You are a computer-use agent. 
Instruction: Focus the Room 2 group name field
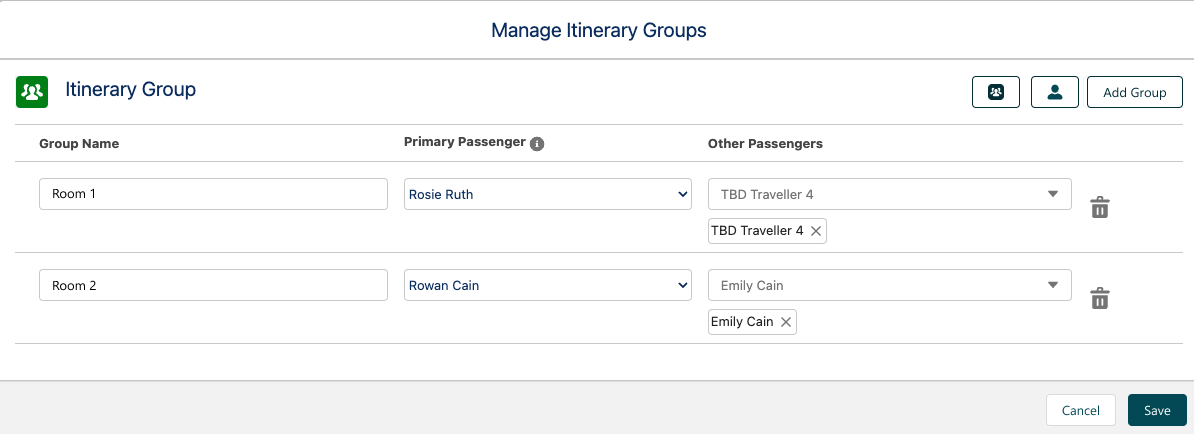tap(213, 285)
